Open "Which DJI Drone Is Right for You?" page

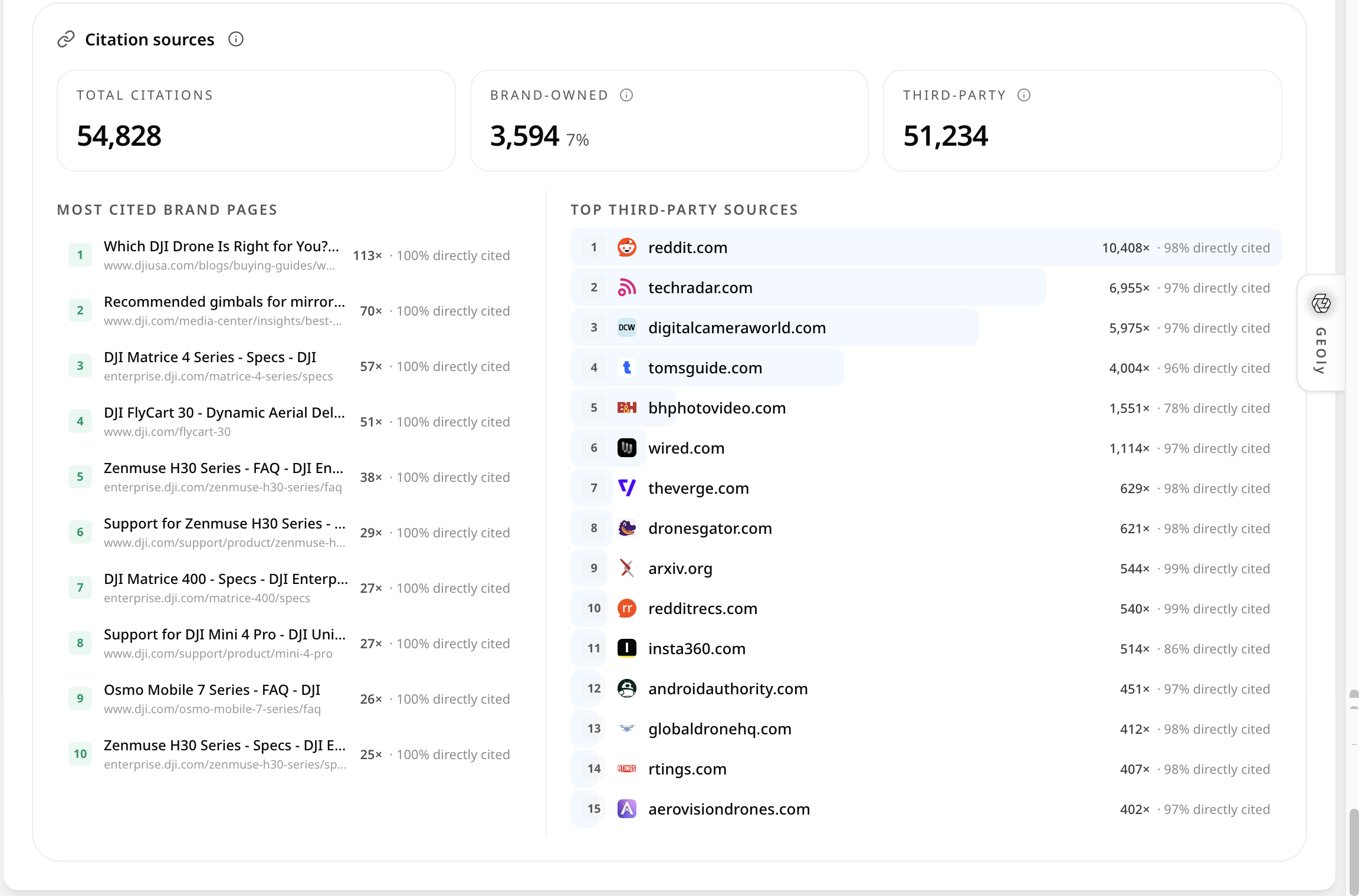[221, 247]
